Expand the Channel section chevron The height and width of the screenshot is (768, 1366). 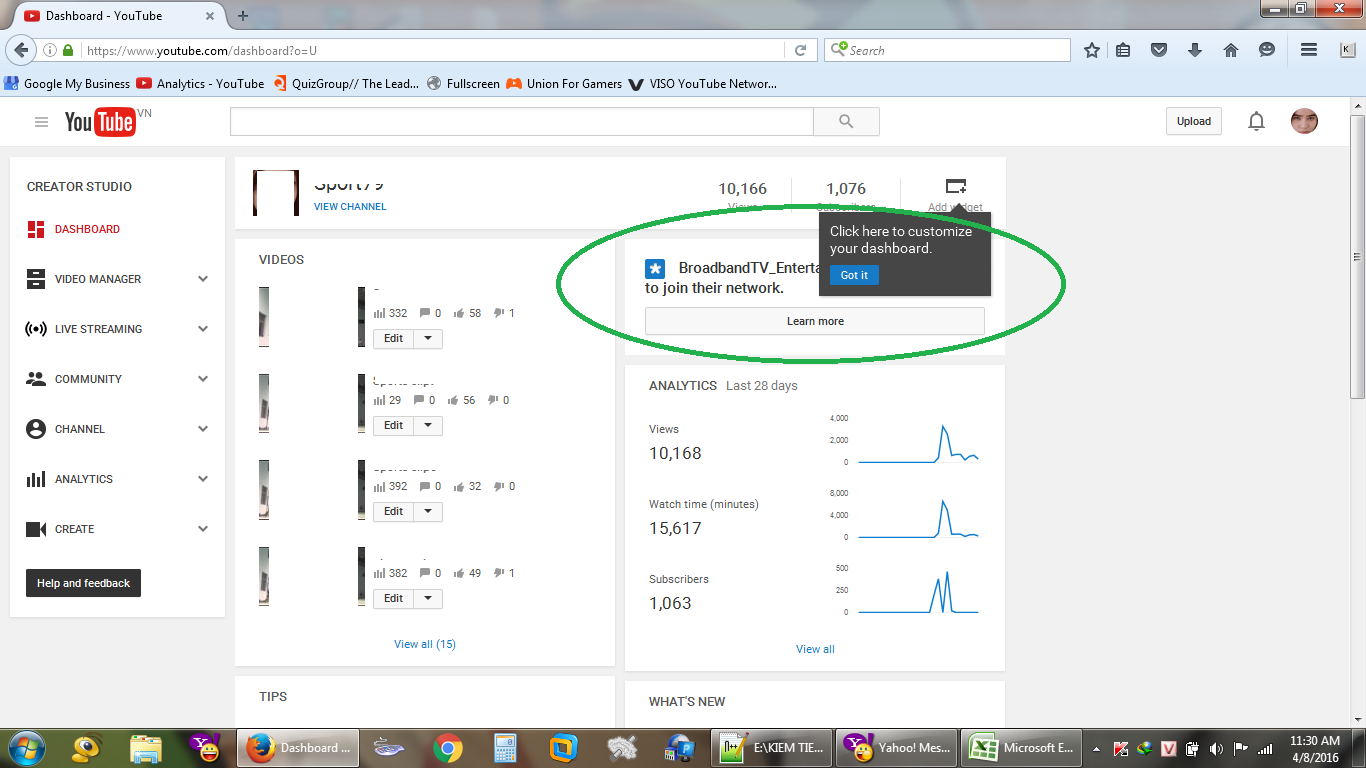(x=203, y=429)
